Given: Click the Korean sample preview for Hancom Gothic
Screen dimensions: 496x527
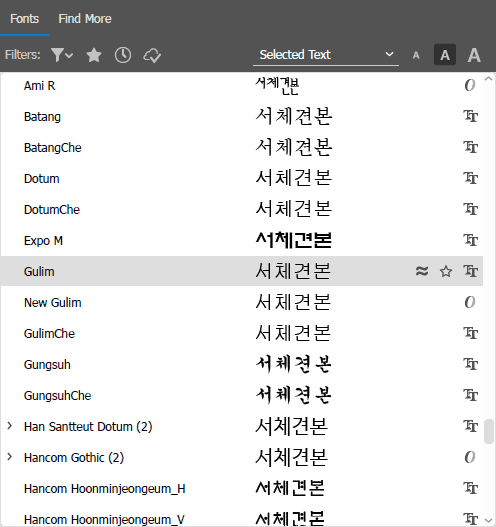Looking at the screenshot, I should (x=291, y=457).
